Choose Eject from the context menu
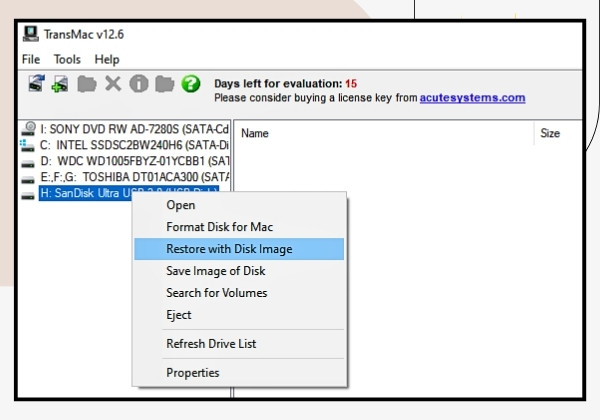 click(239, 315)
